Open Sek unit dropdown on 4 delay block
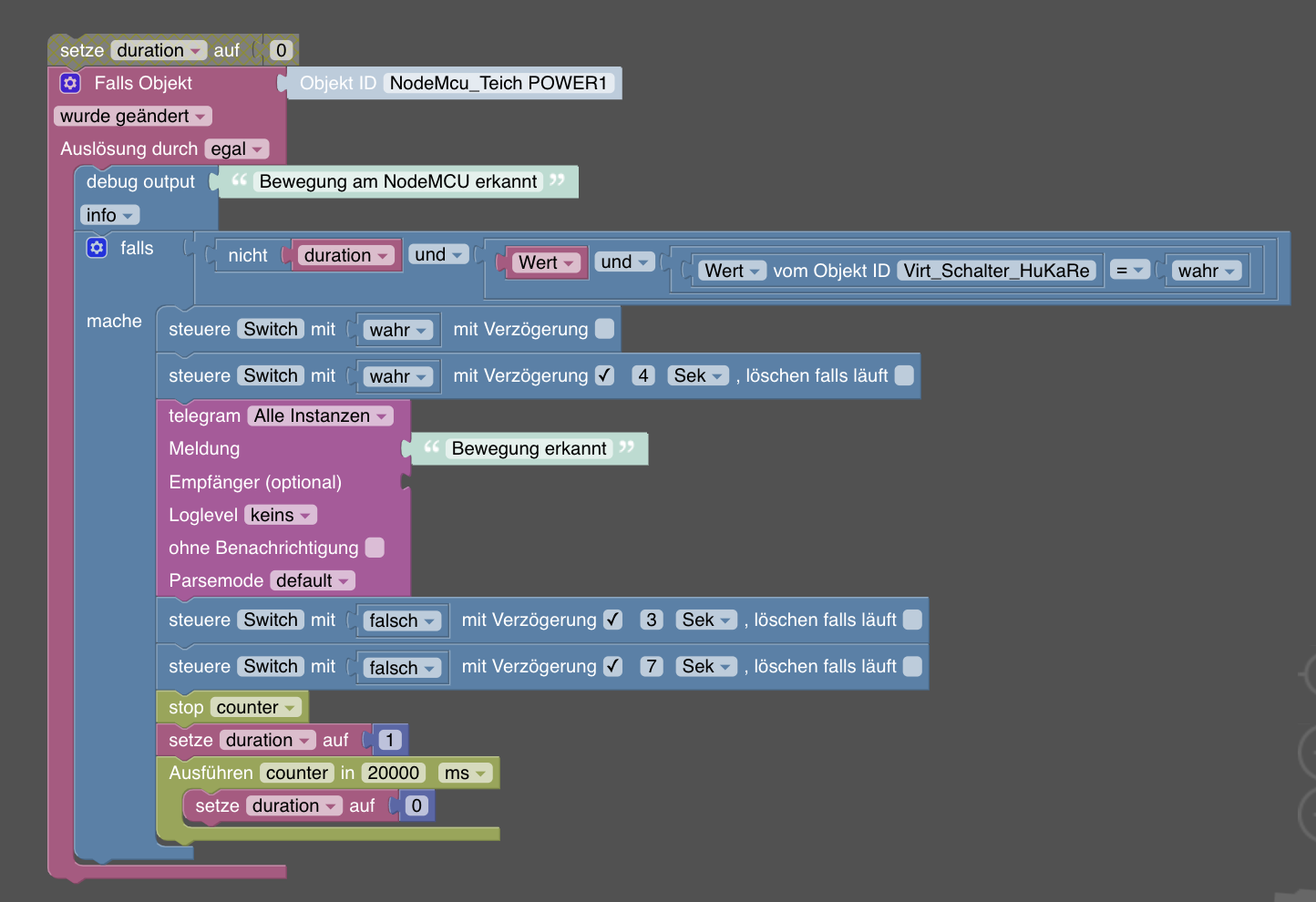1316x902 pixels. [698, 375]
